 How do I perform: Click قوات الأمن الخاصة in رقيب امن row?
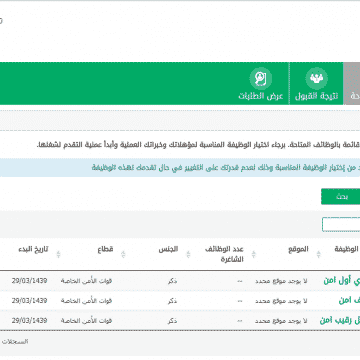point(86,321)
